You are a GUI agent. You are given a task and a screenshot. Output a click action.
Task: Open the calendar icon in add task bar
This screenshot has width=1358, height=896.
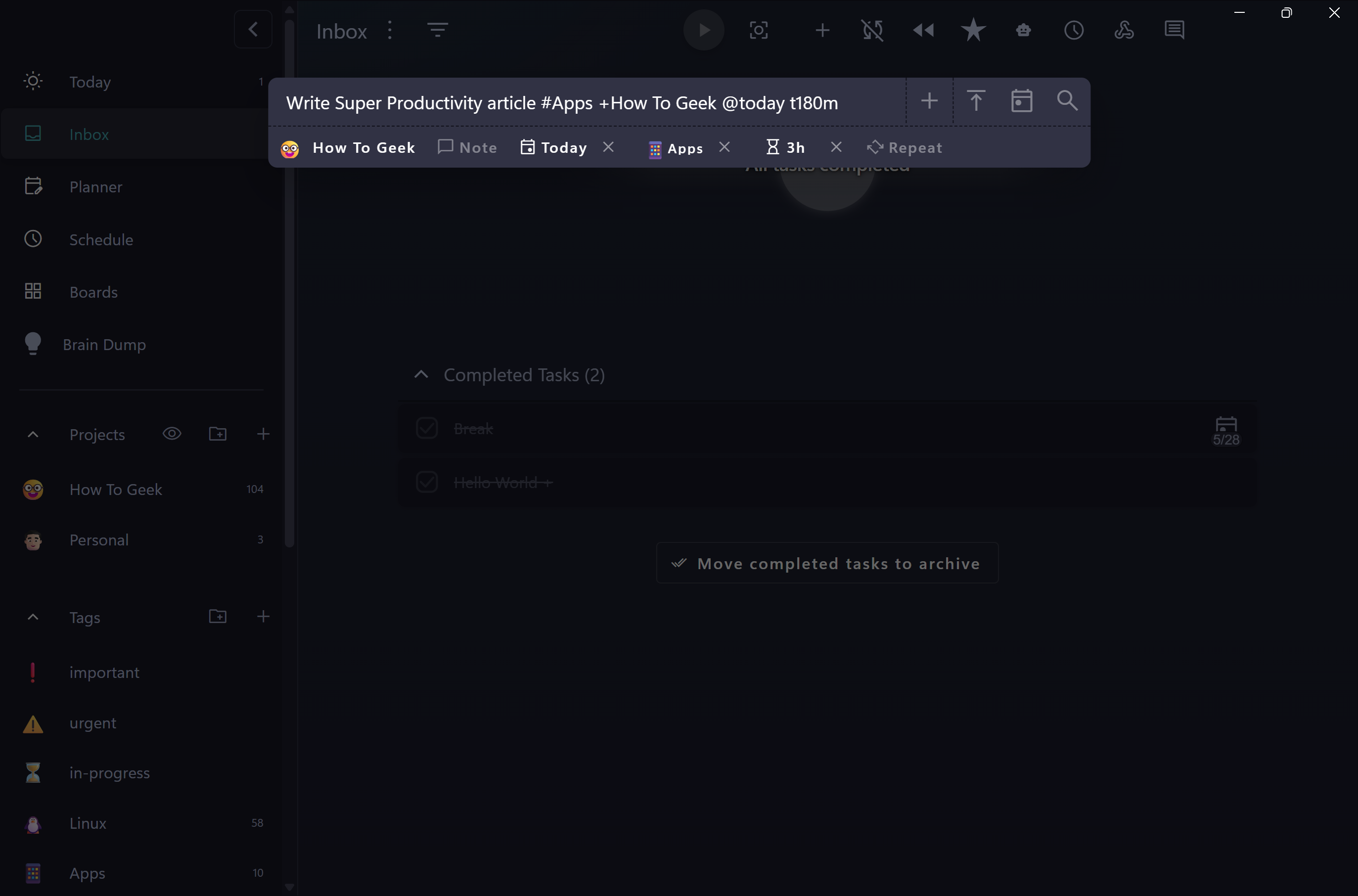[x=1021, y=101]
